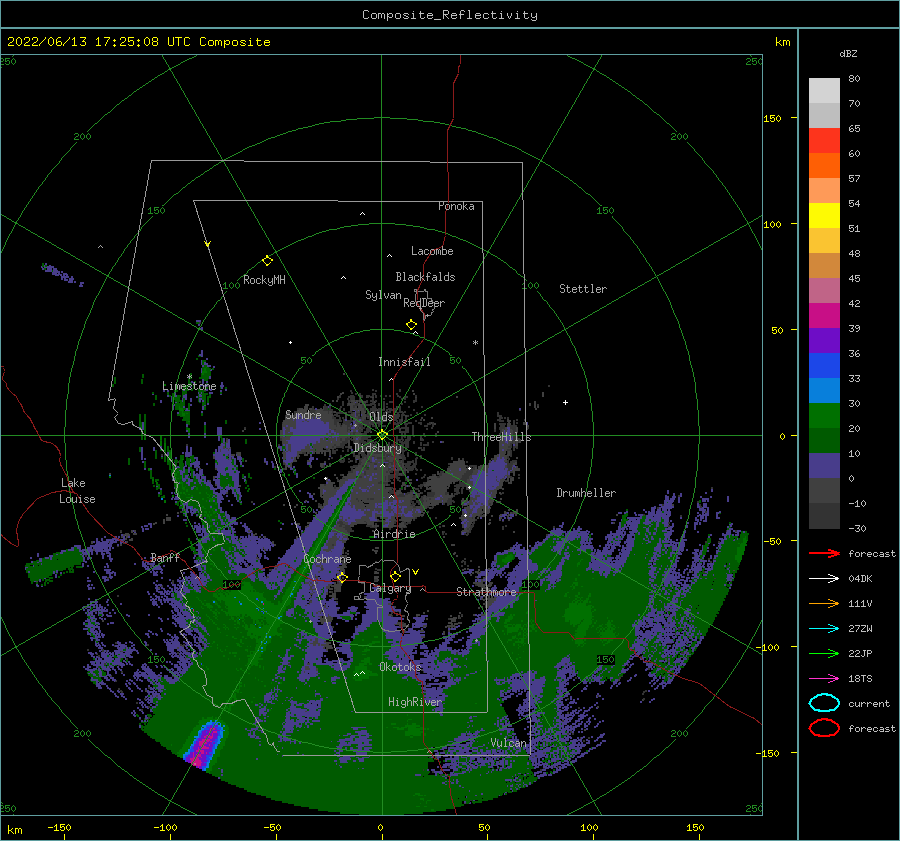Click the Vulcan city label
Image resolution: width=900 pixels, height=841 pixels.
coord(508,743)
